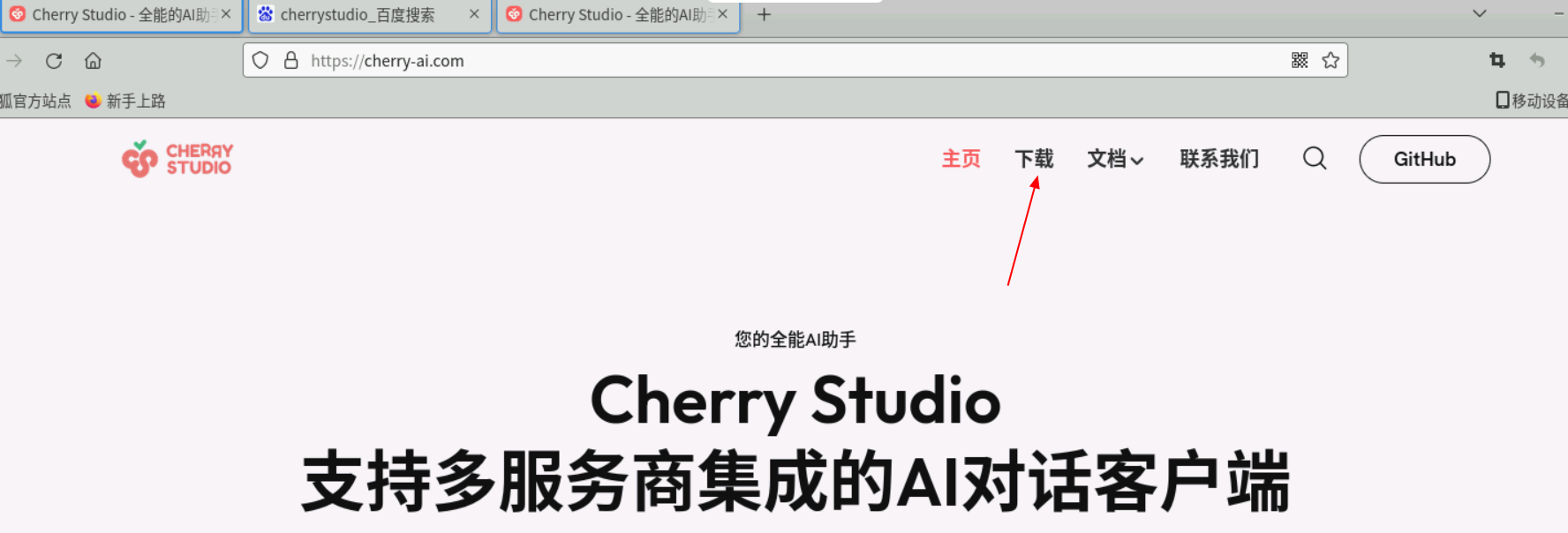This screenshot has height=533, width=1568.
Task: Close the first Cherry Studio tab
Action: coord(226,14)
